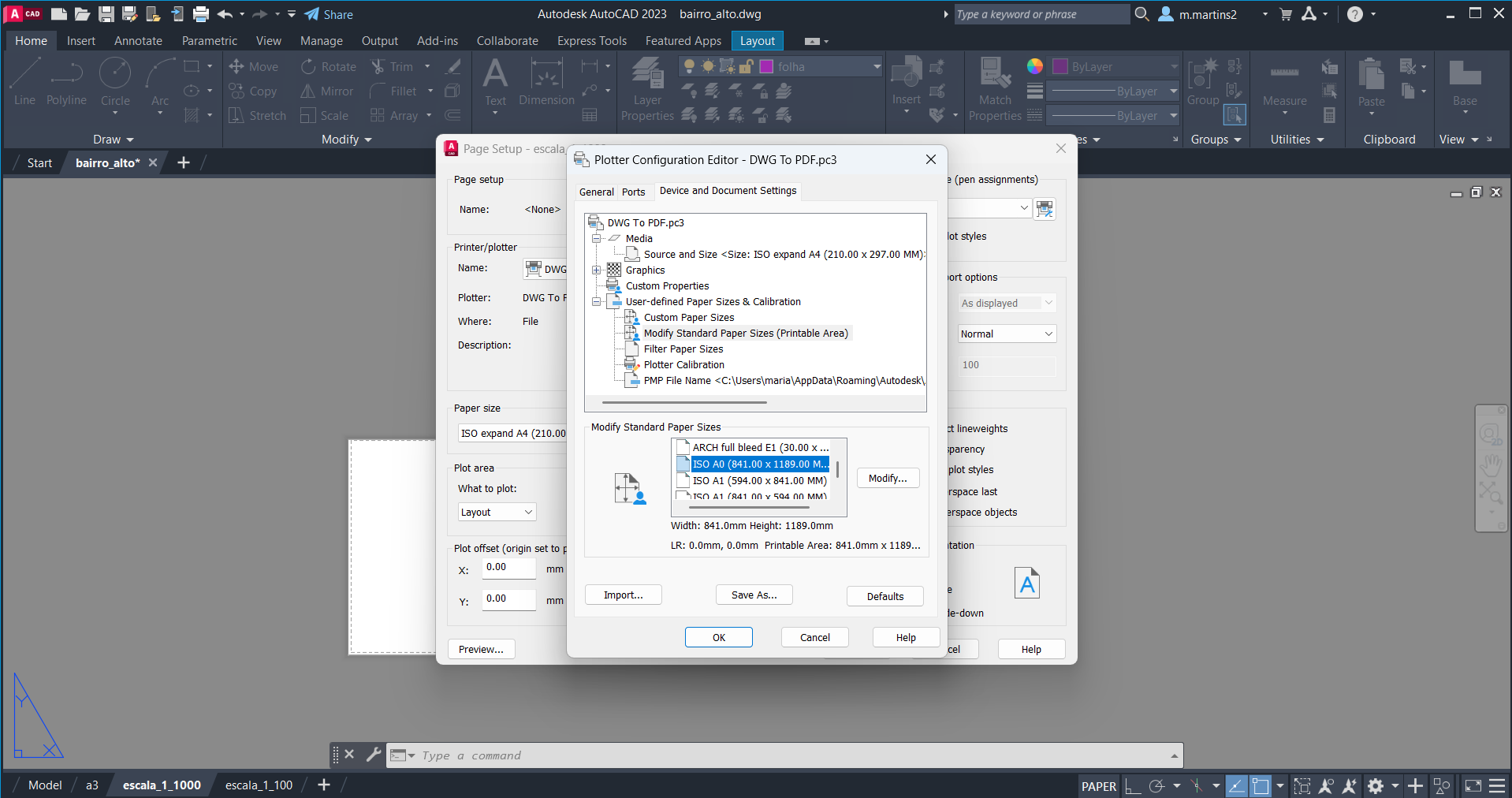Open the 'What to plot' Layout dropdown
This screenshot has height=798, width=1512.
497,512
